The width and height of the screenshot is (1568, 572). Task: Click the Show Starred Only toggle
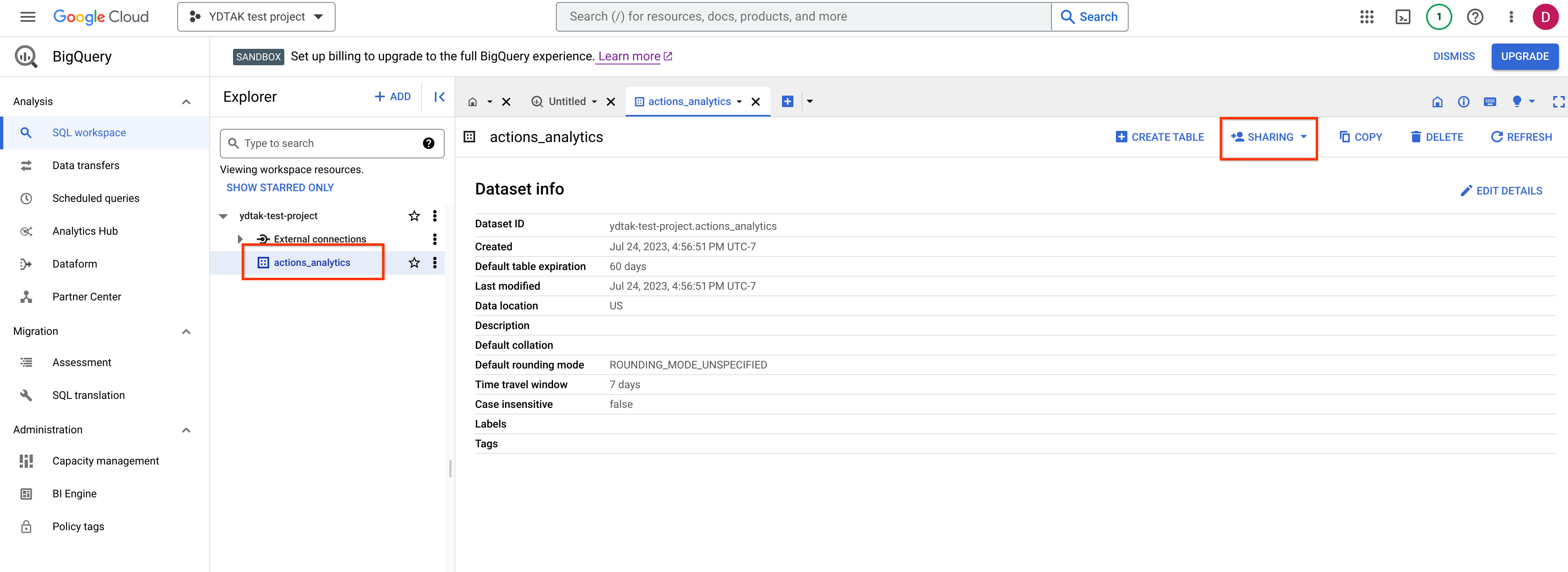click(x=280, y=187)
